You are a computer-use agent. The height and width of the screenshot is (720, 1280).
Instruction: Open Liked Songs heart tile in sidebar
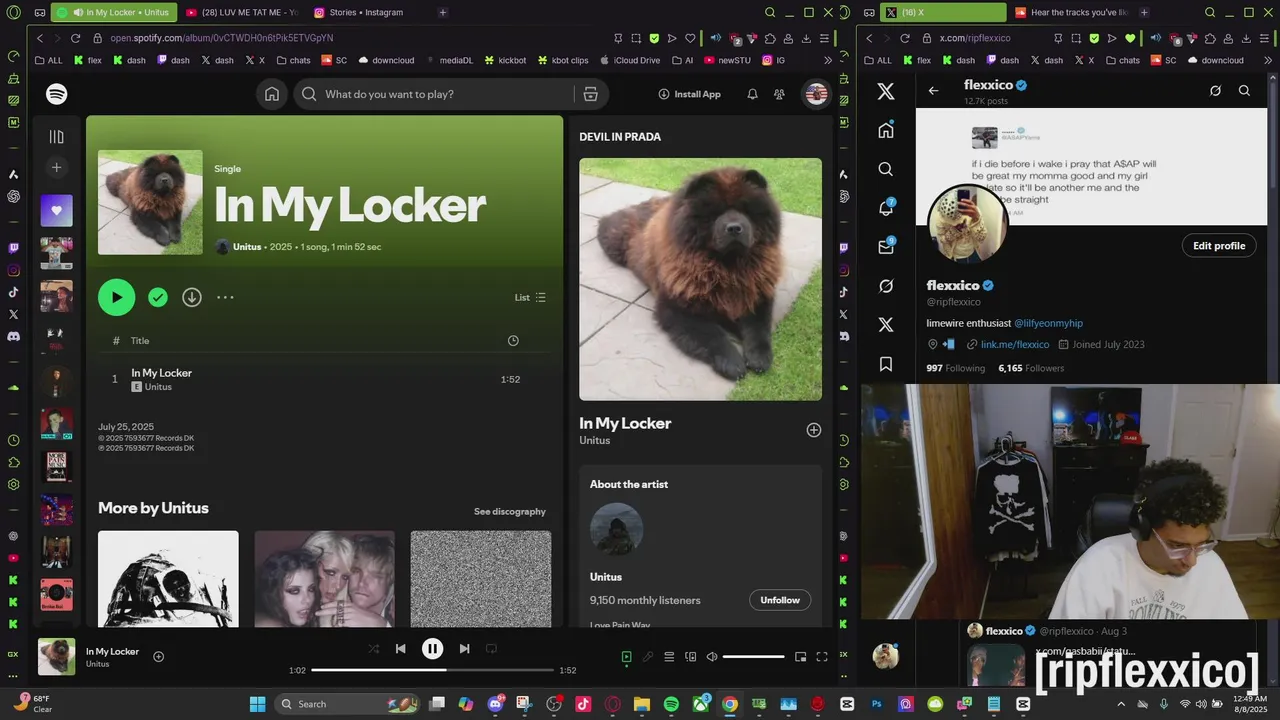[57, 211]
